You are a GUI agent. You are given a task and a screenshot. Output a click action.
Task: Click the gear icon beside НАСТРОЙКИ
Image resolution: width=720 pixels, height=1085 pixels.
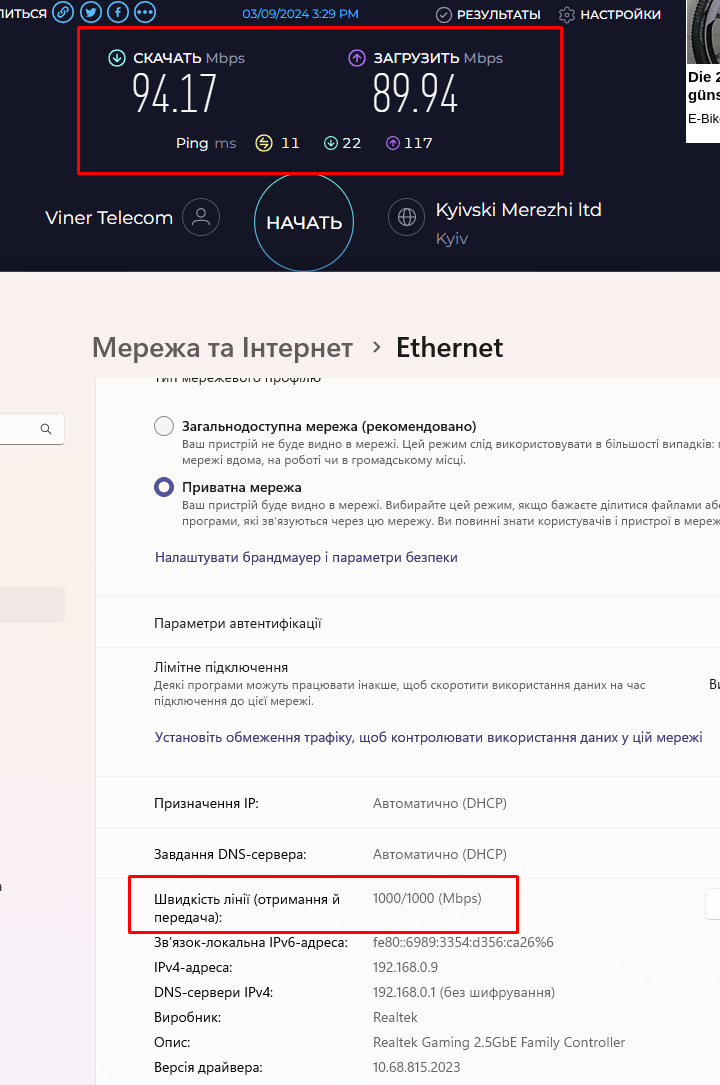click(x=566, y=15)
